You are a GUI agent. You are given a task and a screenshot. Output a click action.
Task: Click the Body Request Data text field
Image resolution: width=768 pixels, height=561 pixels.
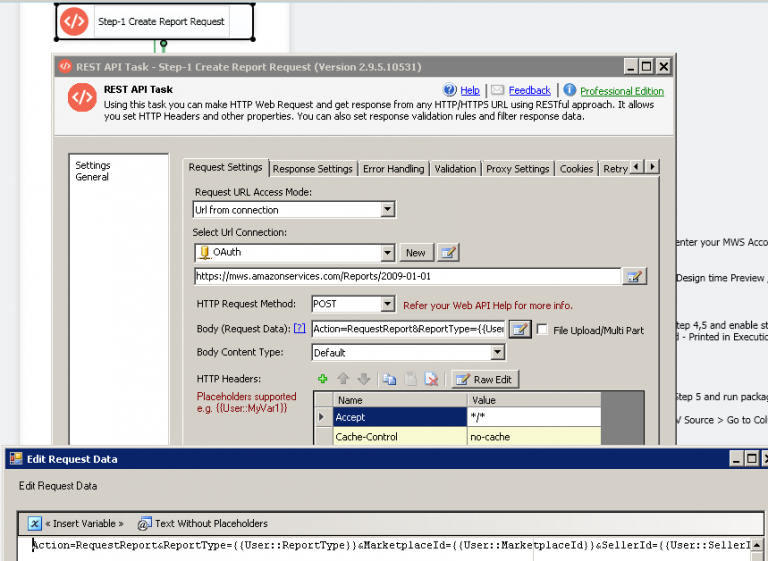coord(409,329)
